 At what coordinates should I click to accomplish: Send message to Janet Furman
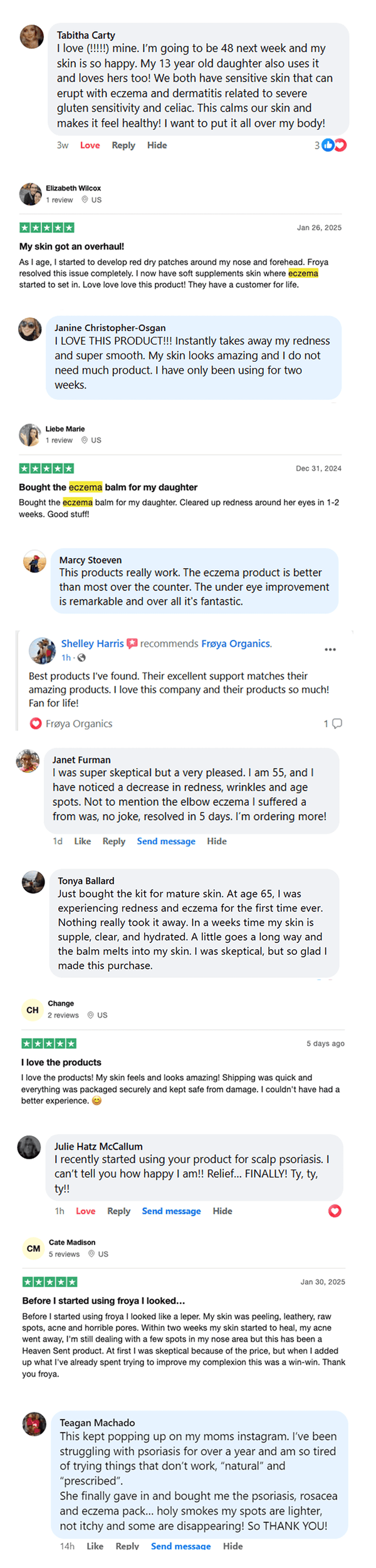coord(166,841)
